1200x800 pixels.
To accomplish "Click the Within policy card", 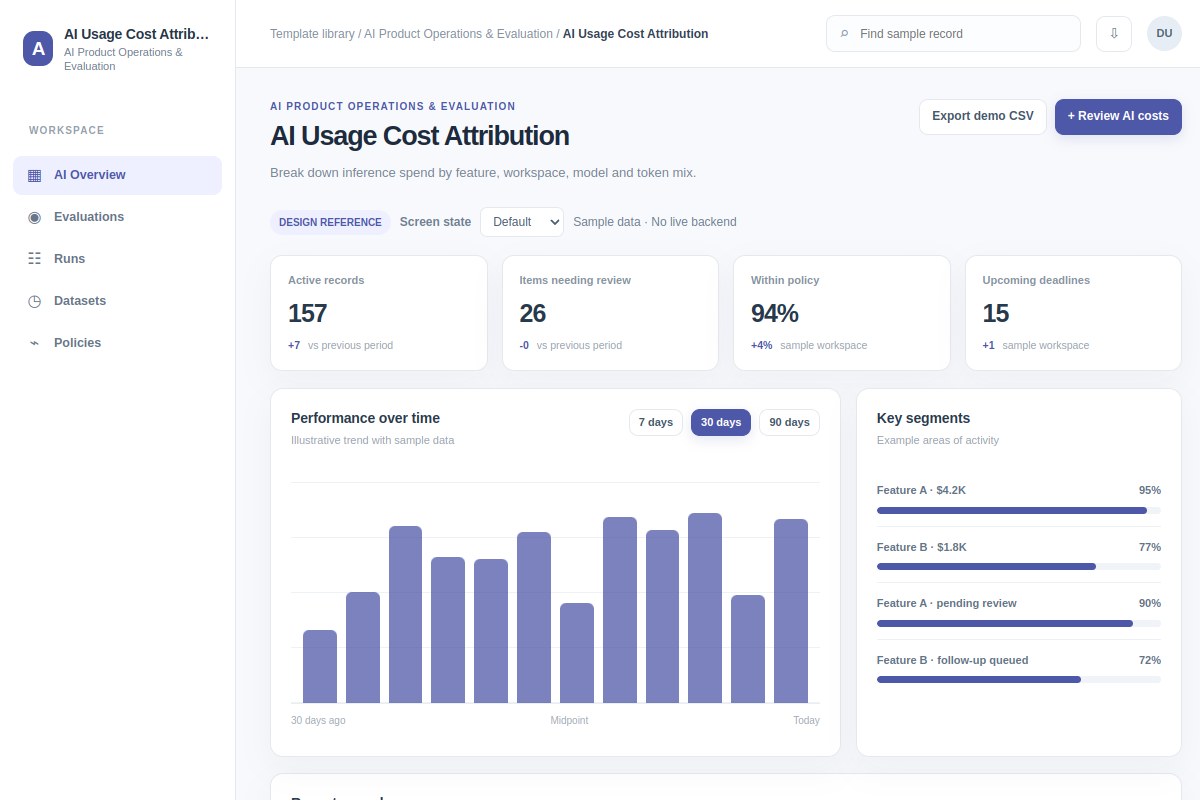I will [x=842, y=313].
